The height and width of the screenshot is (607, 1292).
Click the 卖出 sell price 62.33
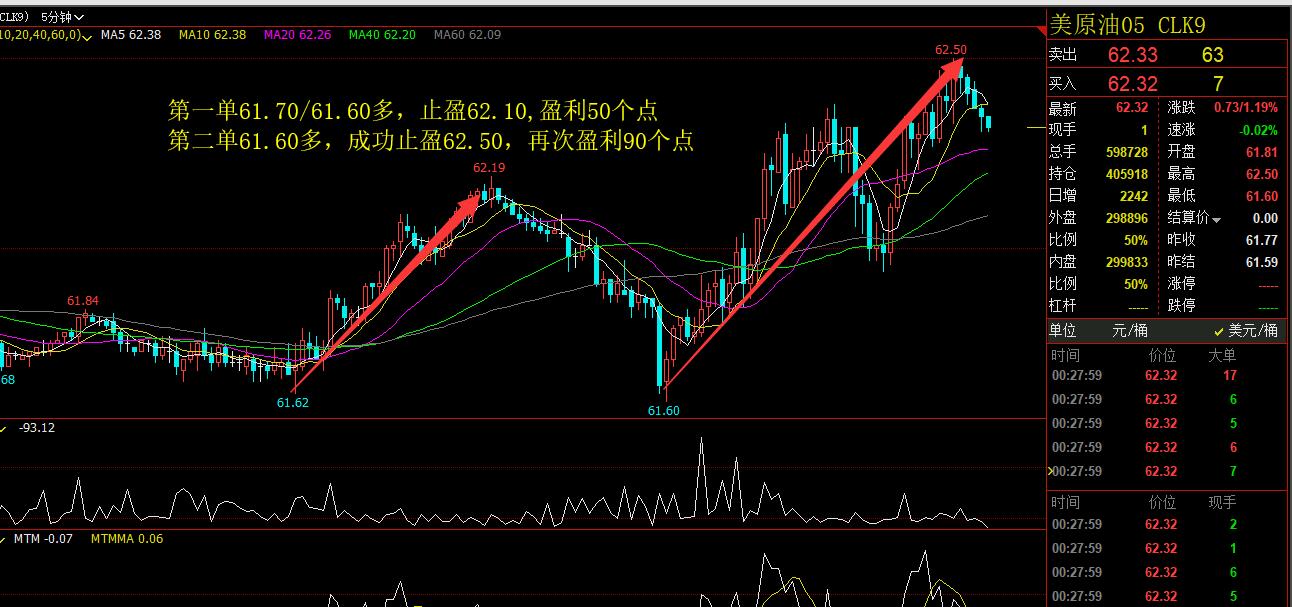1133,55
